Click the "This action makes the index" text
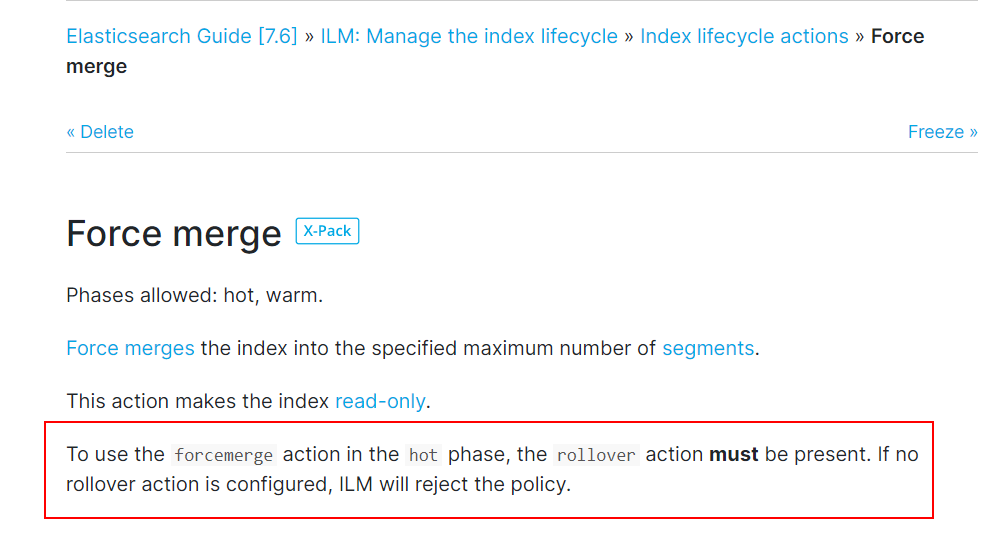The image size is (991, 541). point(198,401)
